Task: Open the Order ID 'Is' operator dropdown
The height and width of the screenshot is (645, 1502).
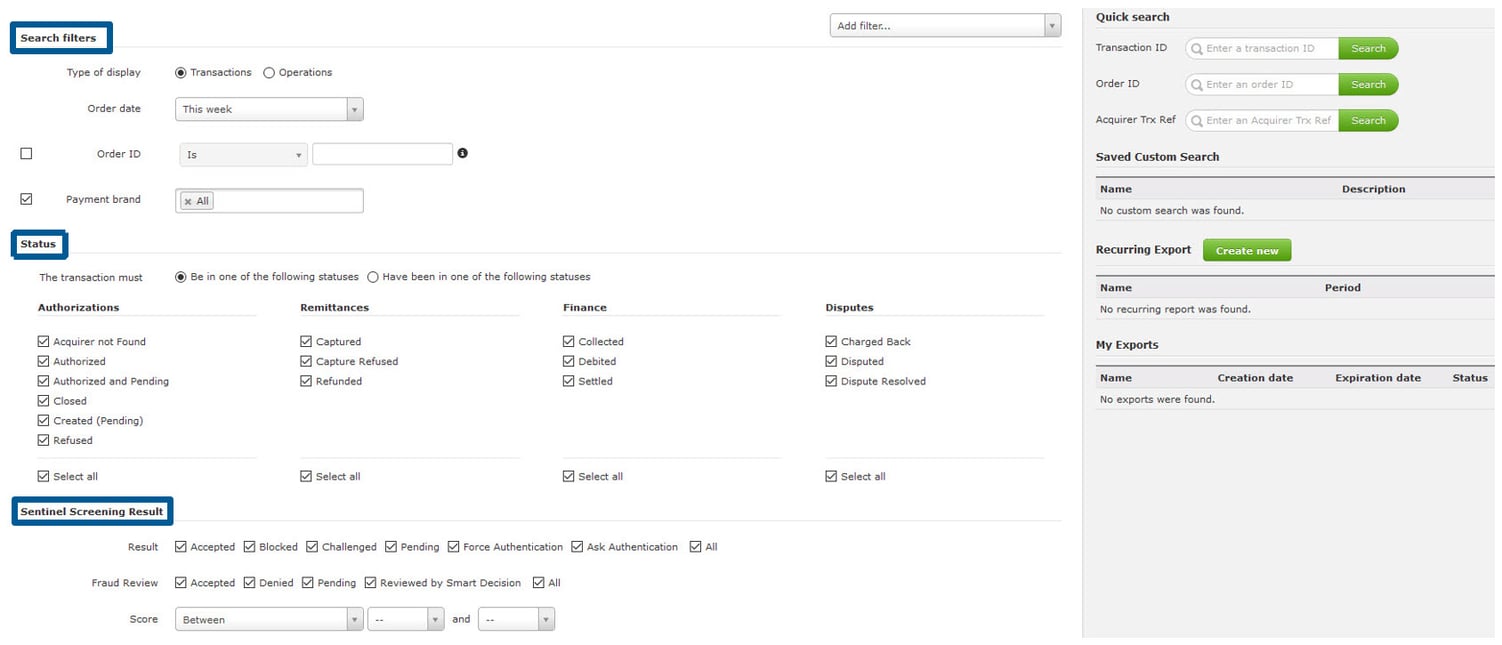Action: tap(244, 154)
